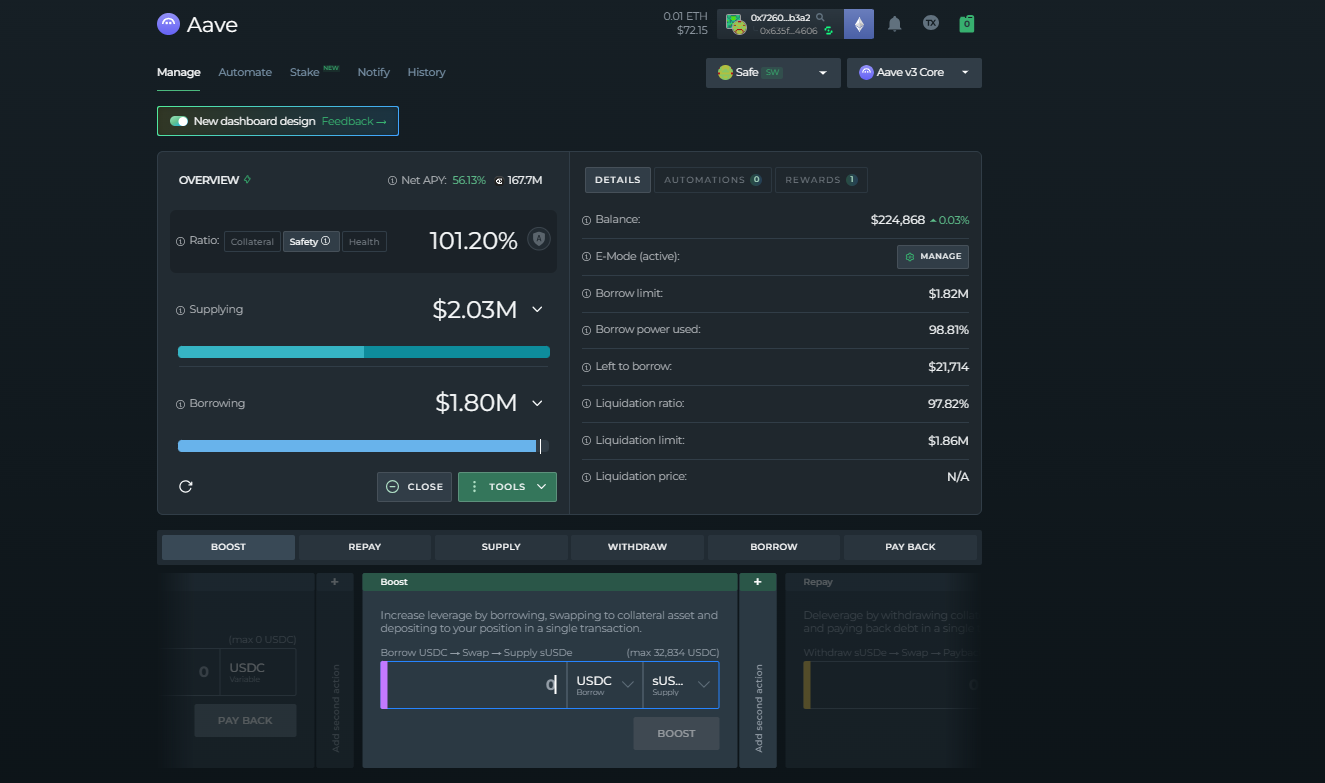Click the BOOST submit button
This screenshot has width=1325, height=783.
[676, 733]
